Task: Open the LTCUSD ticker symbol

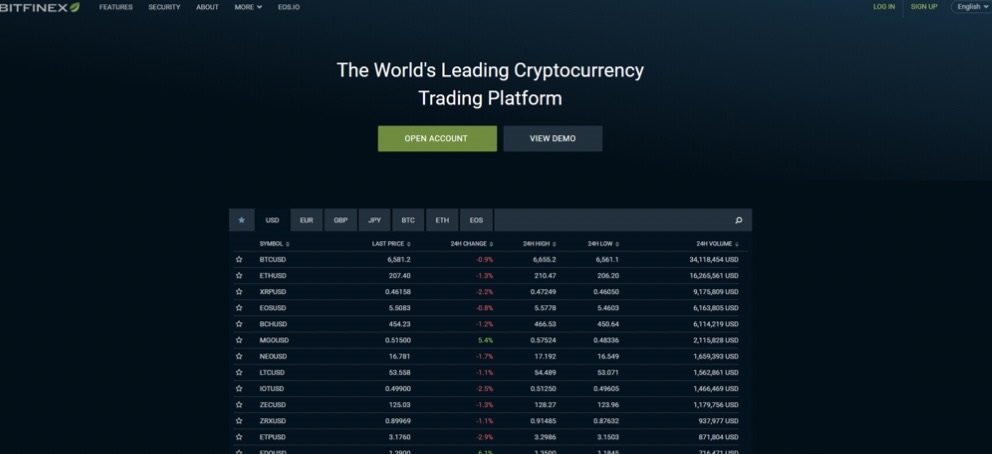Action: tap(272, 372)
